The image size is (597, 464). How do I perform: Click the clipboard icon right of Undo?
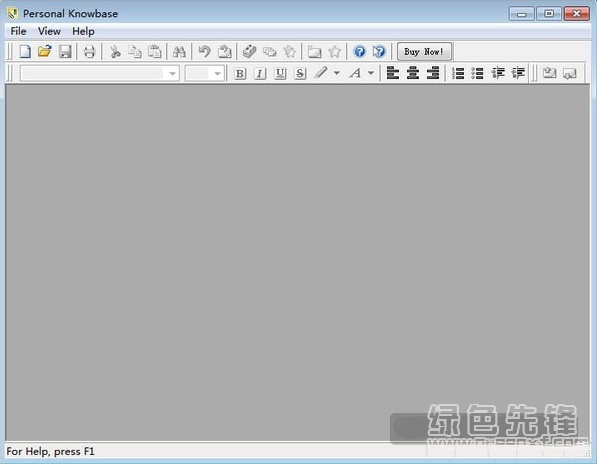click(225, 51)
